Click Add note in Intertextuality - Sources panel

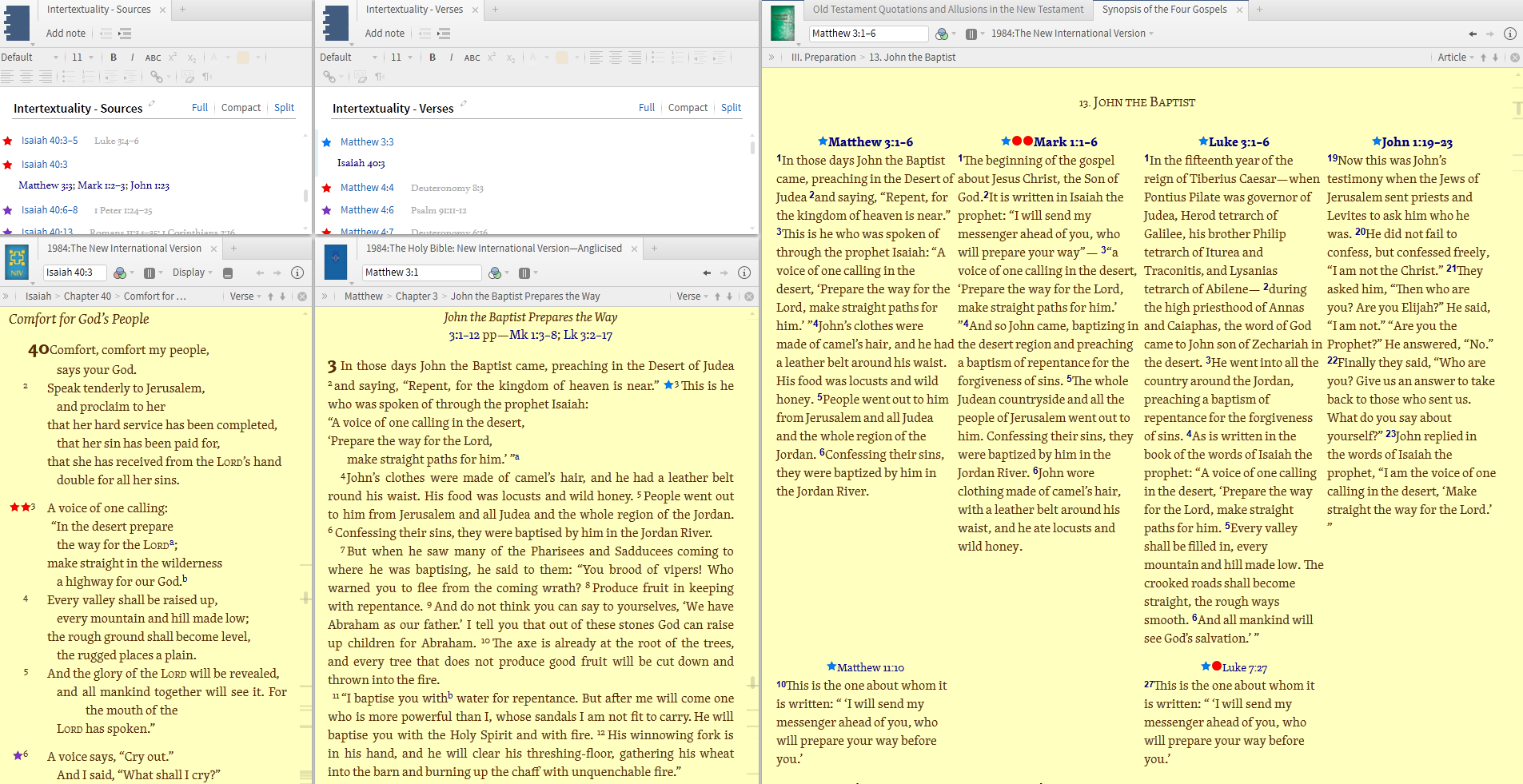[66, 34]
